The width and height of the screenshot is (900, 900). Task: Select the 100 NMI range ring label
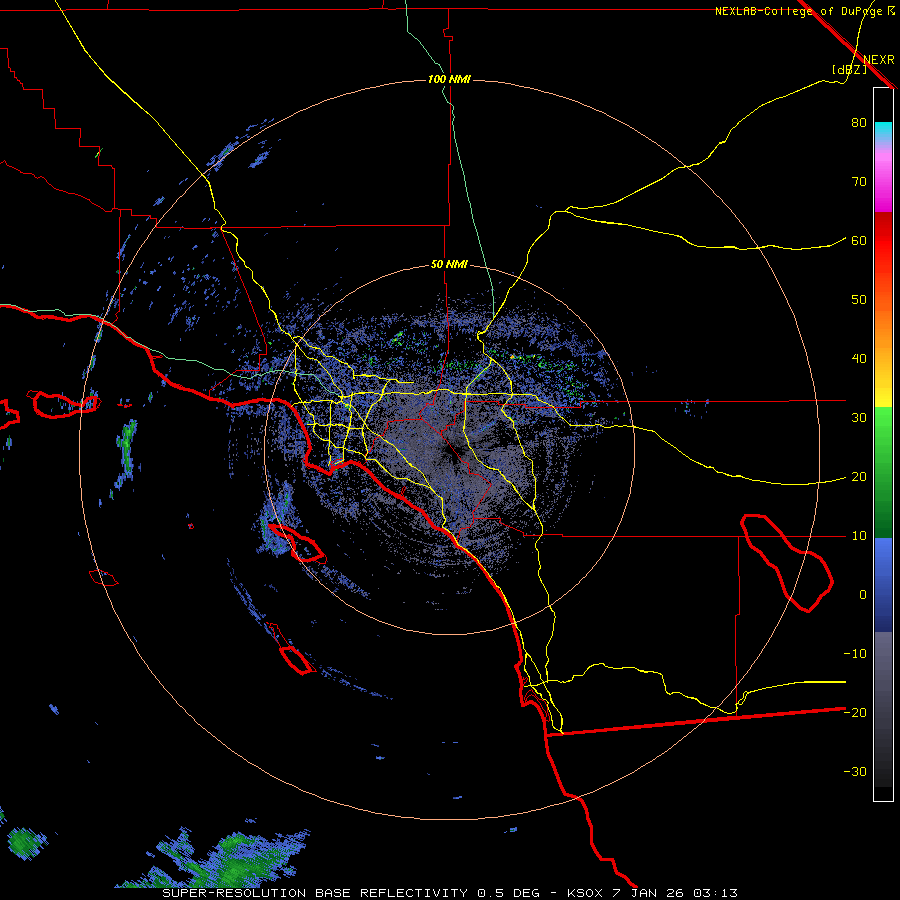(x=449, y=79)
